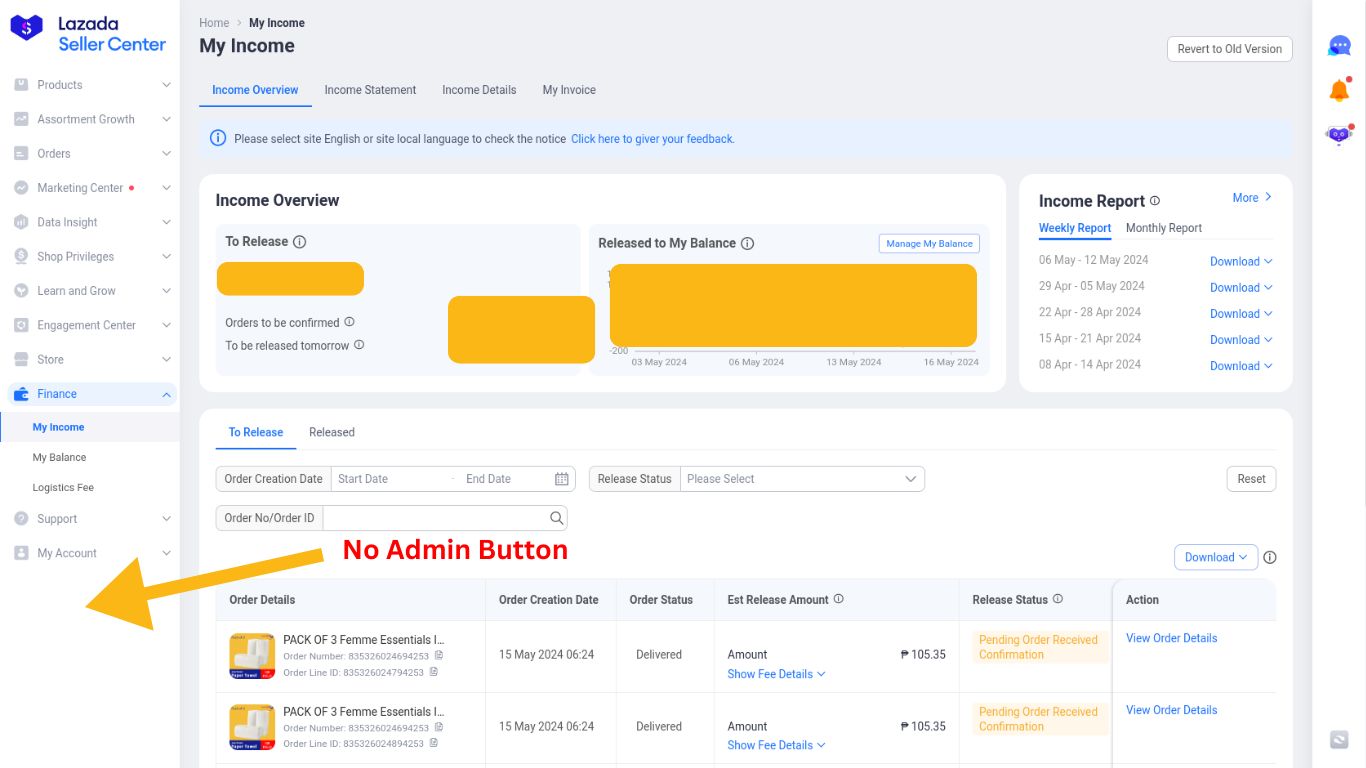Screen dimensions: 1366x768
Task: Click the assistant mascot icon on right edge
Action: click(1338, 133)
